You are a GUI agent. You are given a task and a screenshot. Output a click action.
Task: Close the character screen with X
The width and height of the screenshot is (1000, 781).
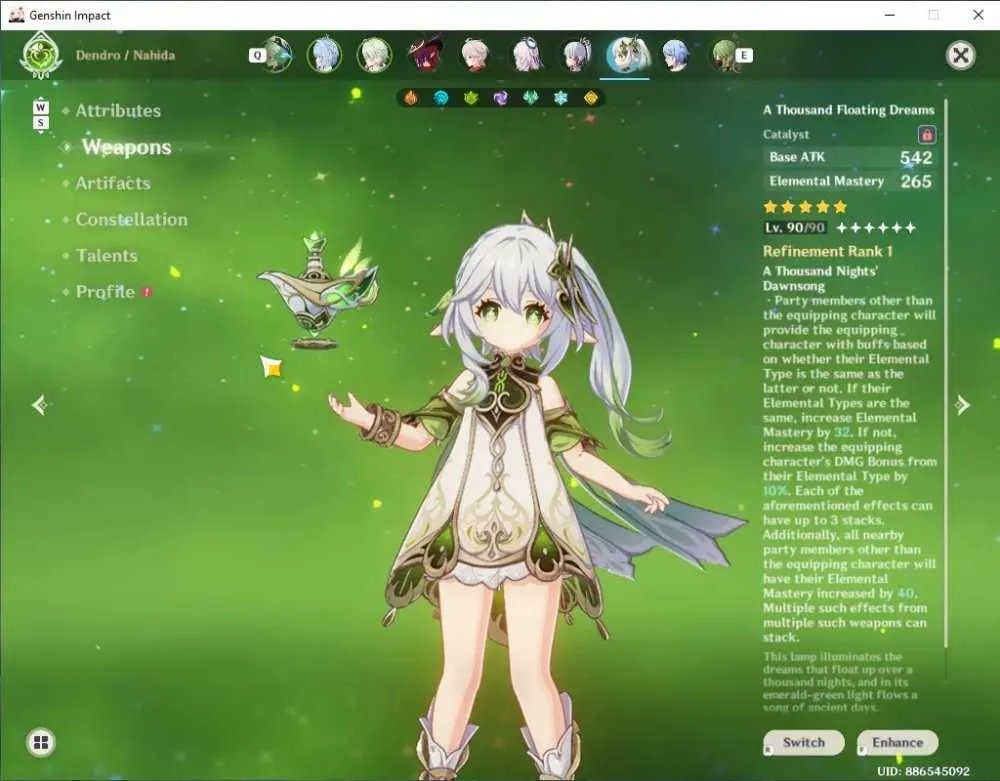pos(960,55)
